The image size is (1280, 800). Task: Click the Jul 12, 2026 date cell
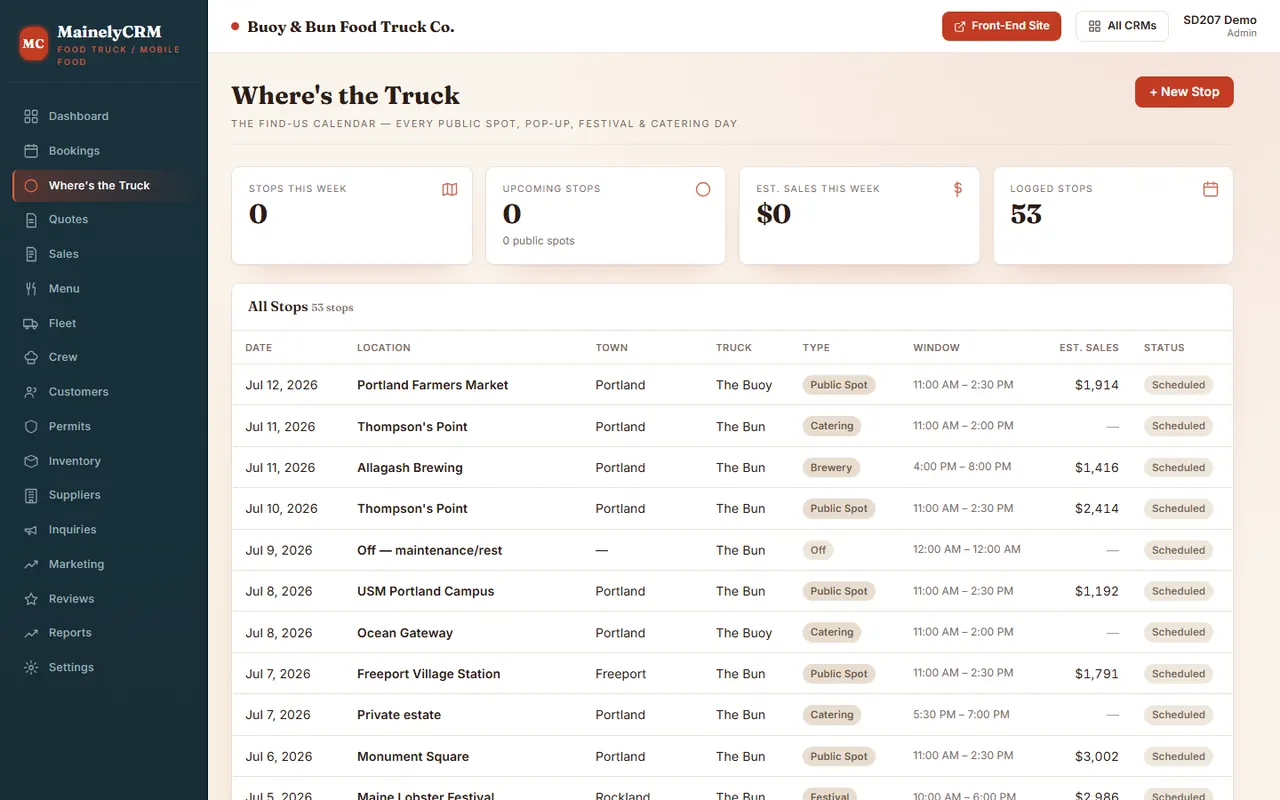click(x=280, y=385)
